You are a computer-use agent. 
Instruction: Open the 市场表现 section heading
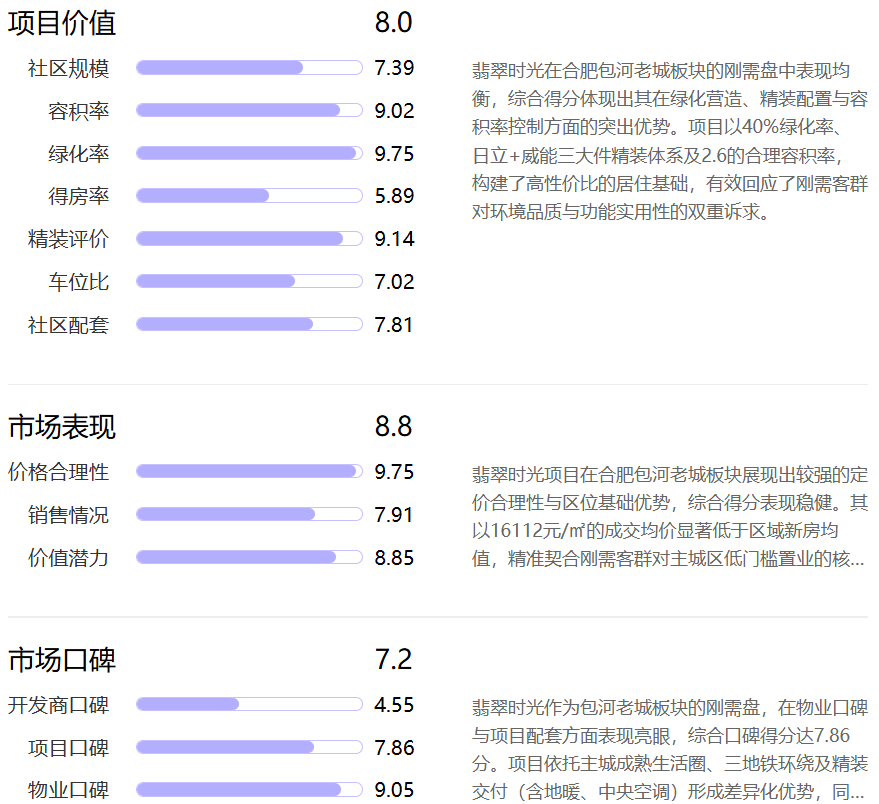(62, 427)
